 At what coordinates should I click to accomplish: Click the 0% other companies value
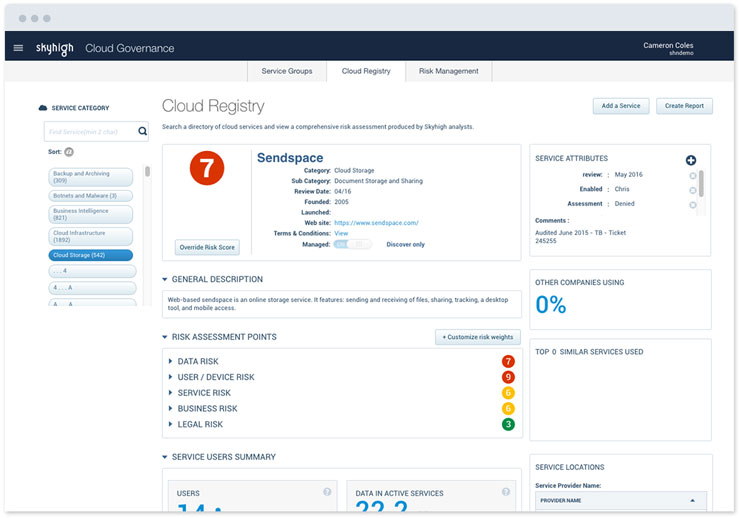tap(551, 305)
